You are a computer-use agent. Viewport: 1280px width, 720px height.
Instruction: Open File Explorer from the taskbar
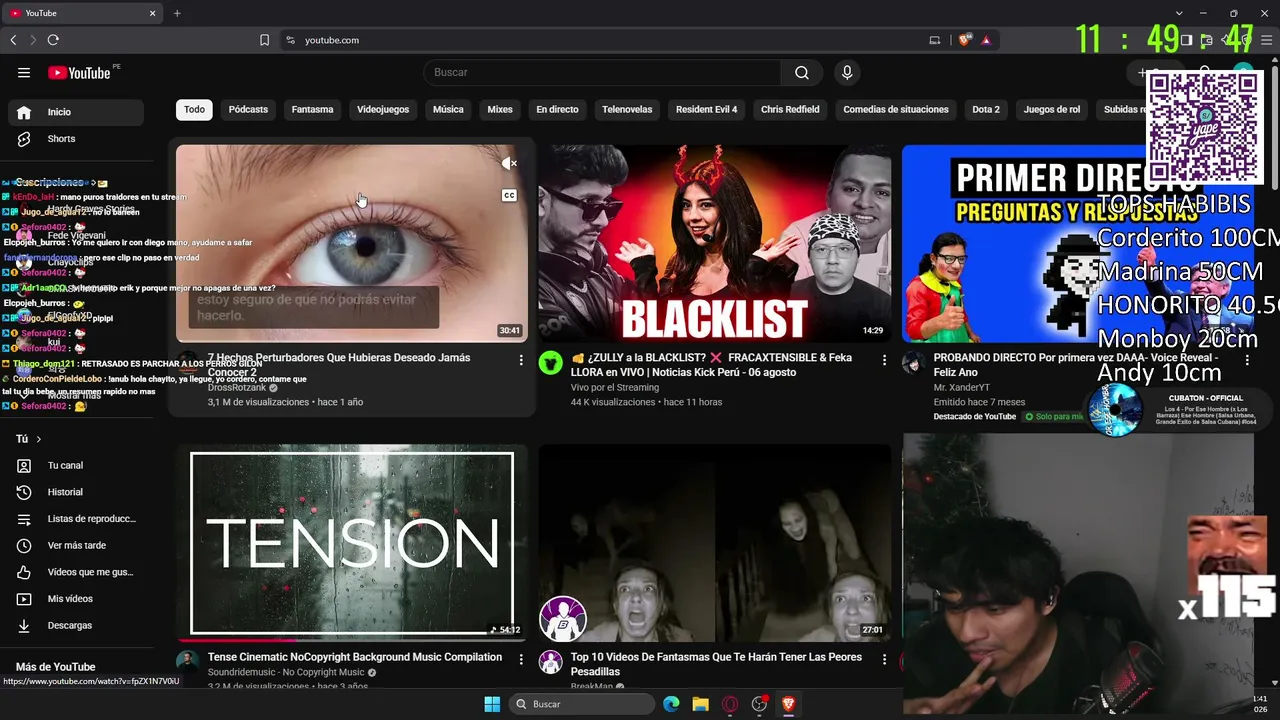[701, 704]
